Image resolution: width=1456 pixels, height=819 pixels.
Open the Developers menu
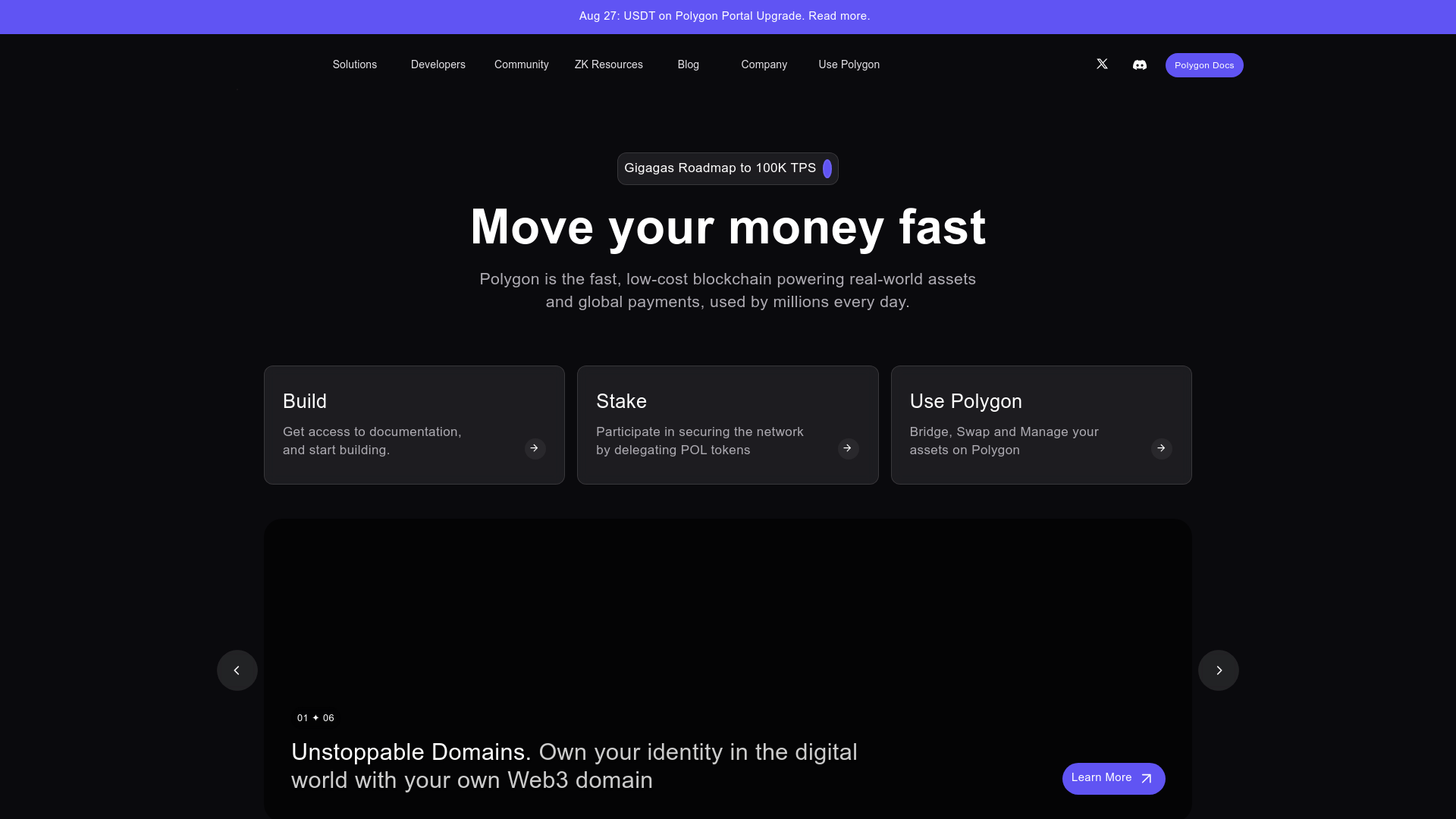click(x=438, y=65)
